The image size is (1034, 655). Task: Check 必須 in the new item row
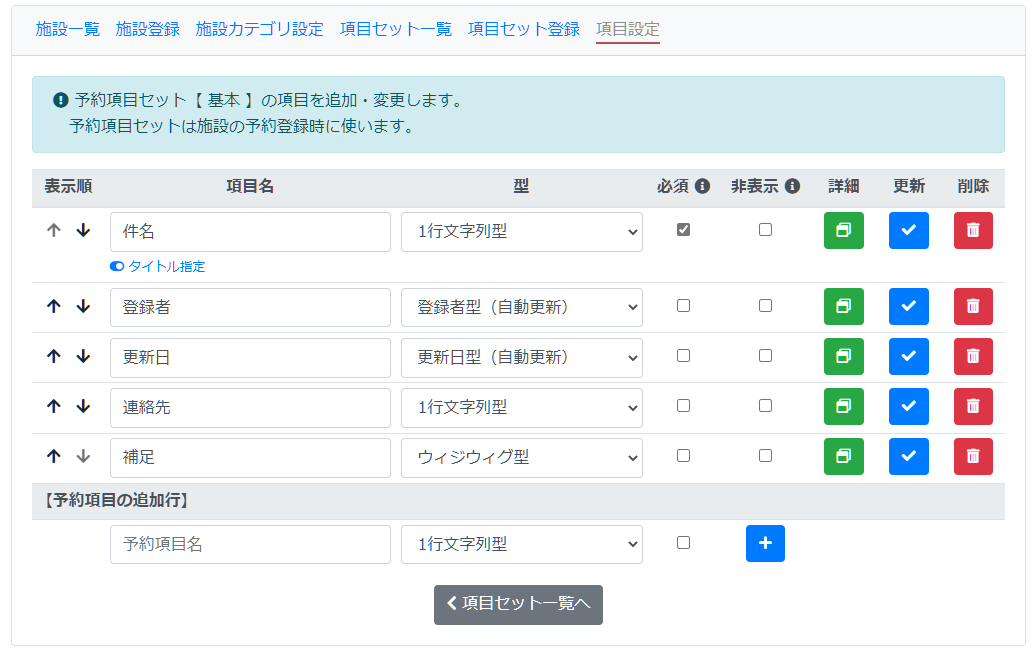point(683,542)
